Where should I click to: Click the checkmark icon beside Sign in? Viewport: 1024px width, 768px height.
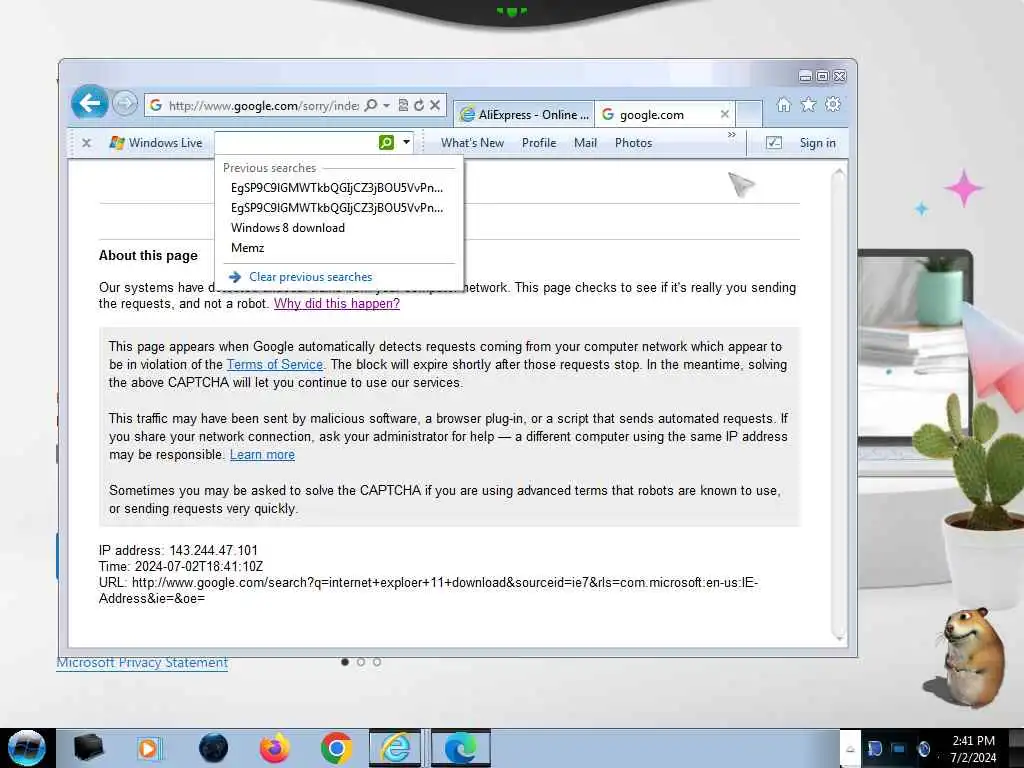pos(773,142)
